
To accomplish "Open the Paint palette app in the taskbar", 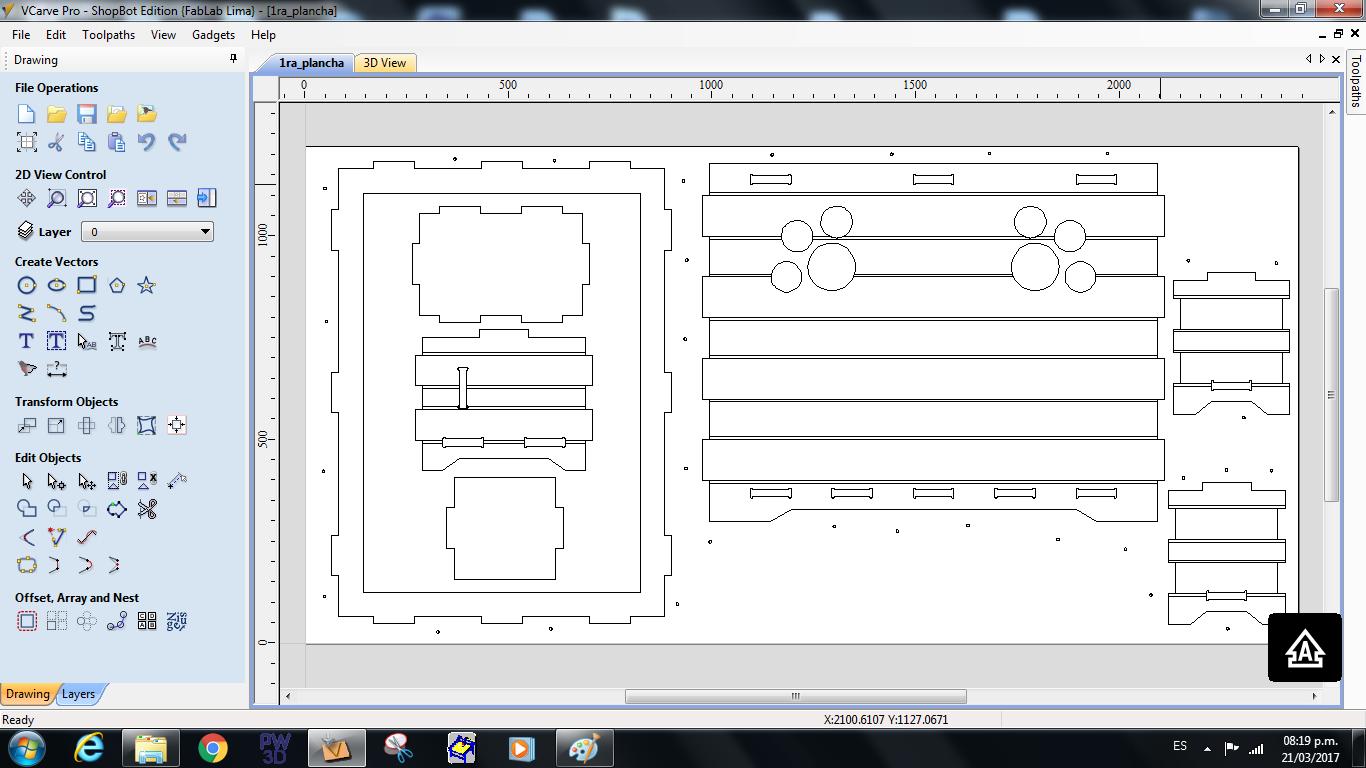I will tap(582, 747).
